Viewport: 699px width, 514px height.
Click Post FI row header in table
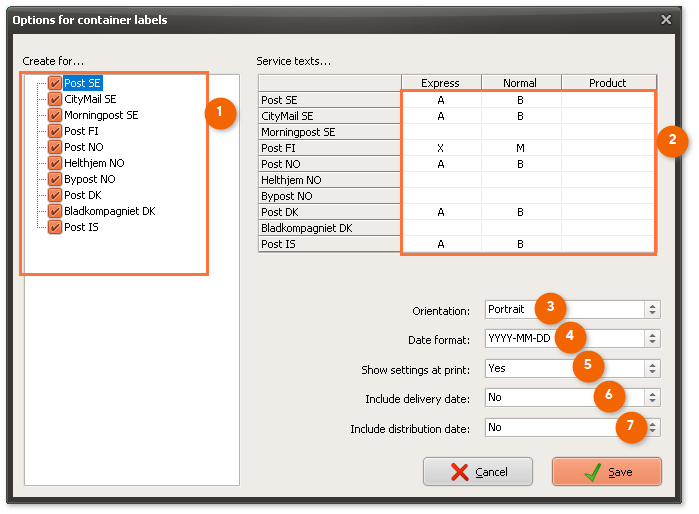point(329,148)
